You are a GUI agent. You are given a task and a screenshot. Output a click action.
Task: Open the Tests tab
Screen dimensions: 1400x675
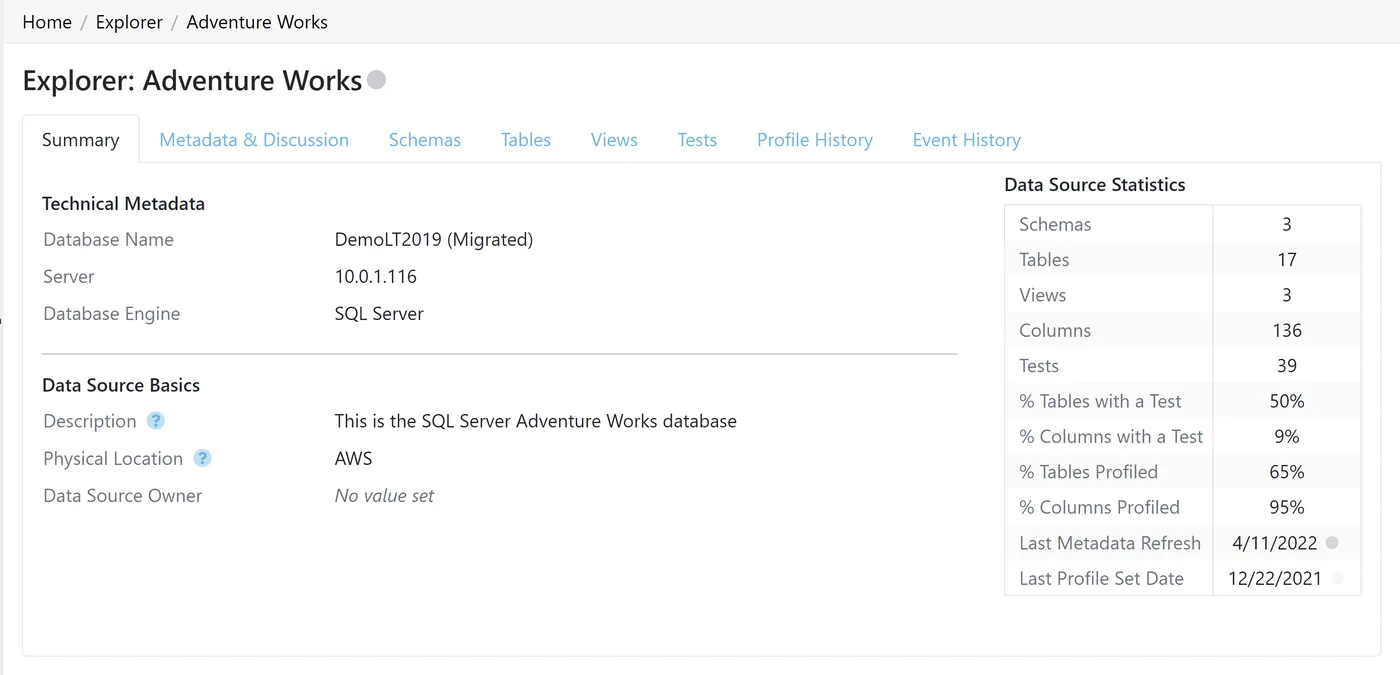697,140
